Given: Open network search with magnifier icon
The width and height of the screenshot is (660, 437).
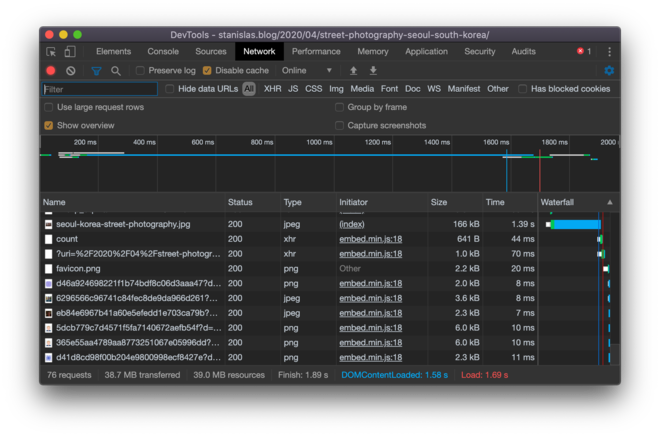Looking at the screenshot, I should point(116,71).
